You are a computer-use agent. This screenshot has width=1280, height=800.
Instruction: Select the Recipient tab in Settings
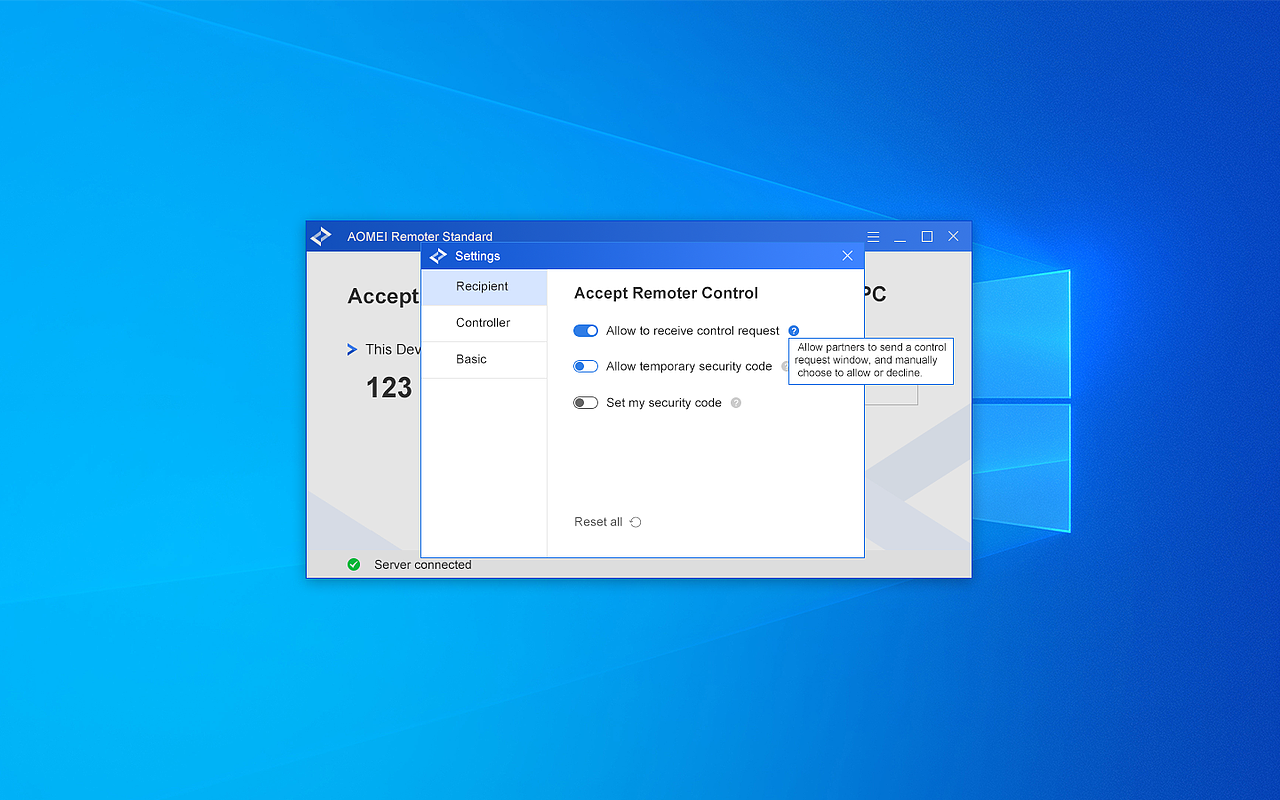484,287
